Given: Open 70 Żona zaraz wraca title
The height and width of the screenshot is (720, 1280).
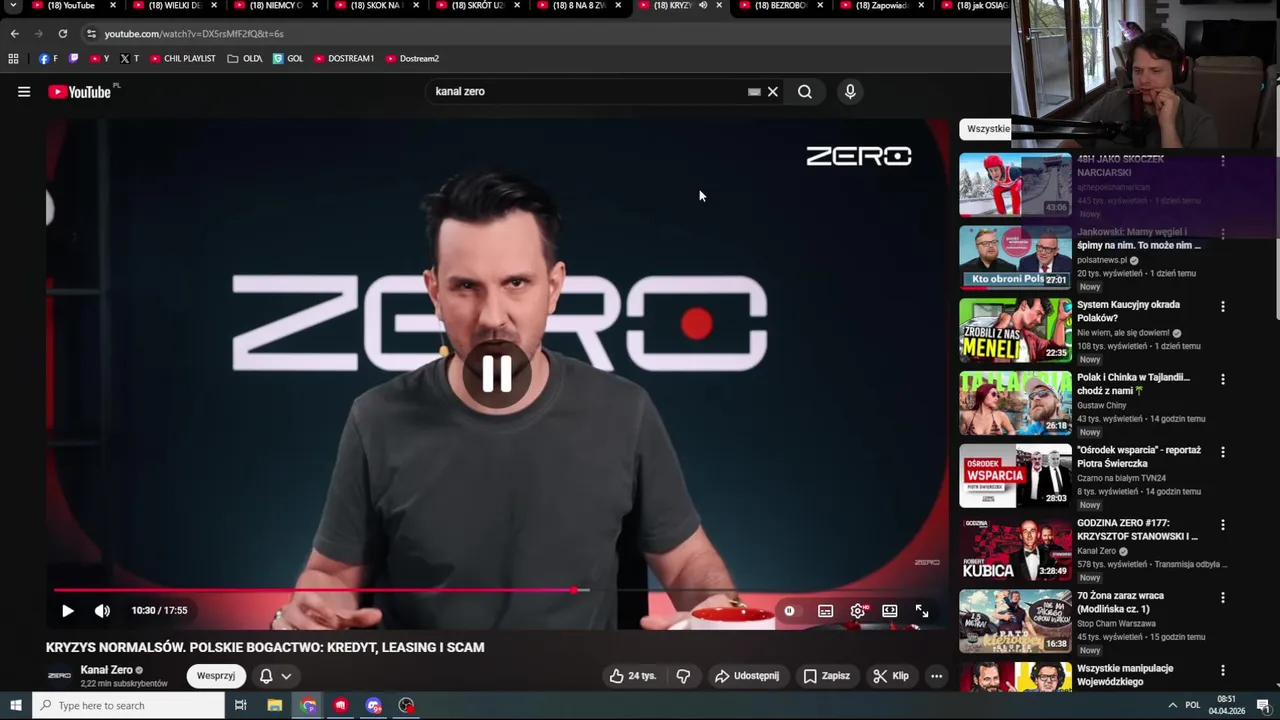Looking at the screenshot, I should click(x=1120, y=602).
